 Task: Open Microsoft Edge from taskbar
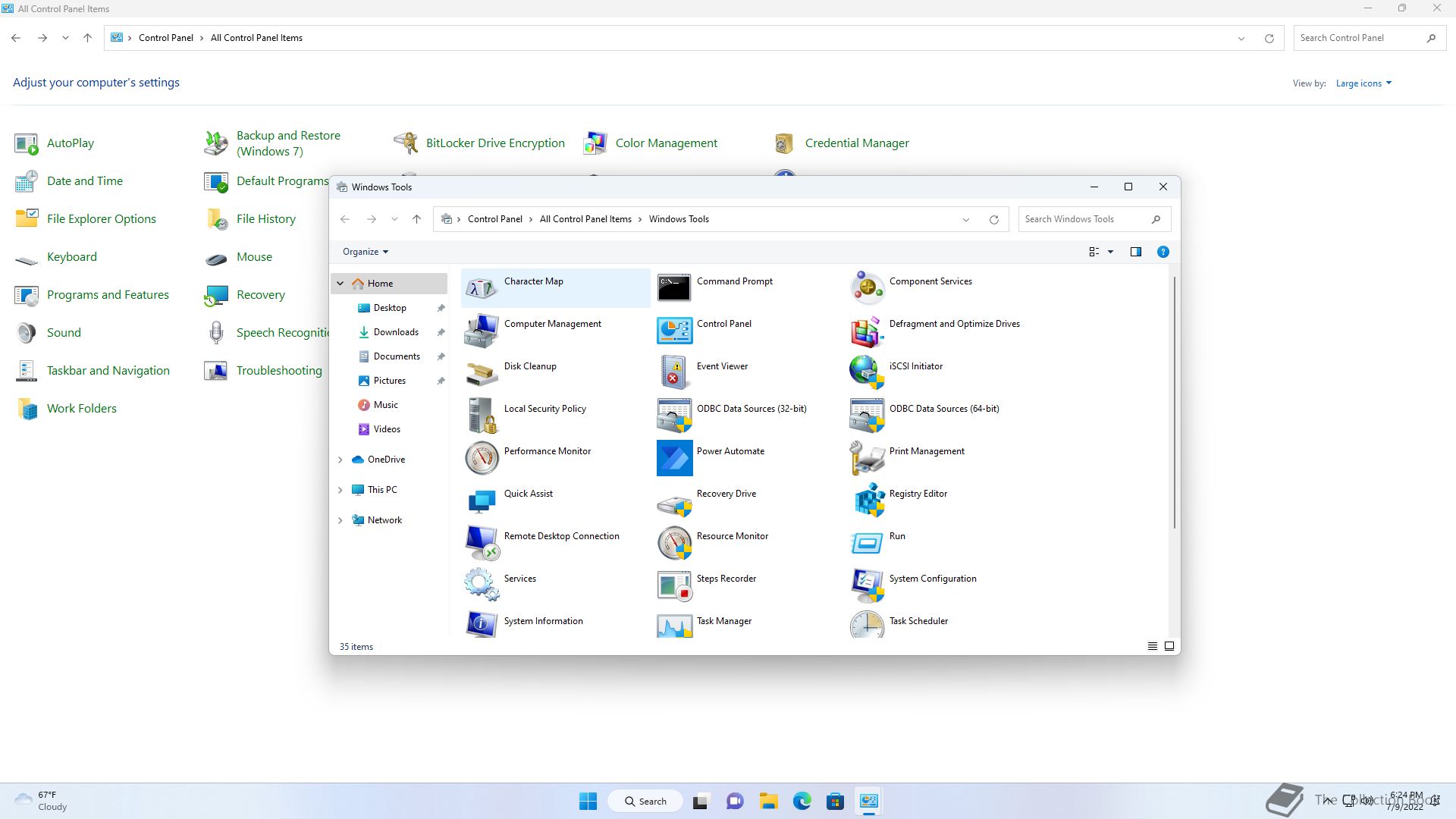pyautogui.click(x=802, y=801)
